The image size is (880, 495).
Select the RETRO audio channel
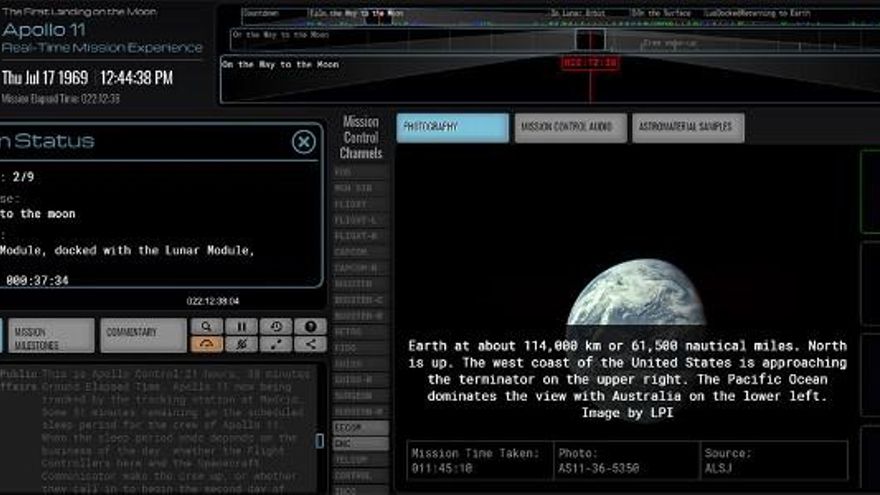pyautogui.click(x=360, y=332)
